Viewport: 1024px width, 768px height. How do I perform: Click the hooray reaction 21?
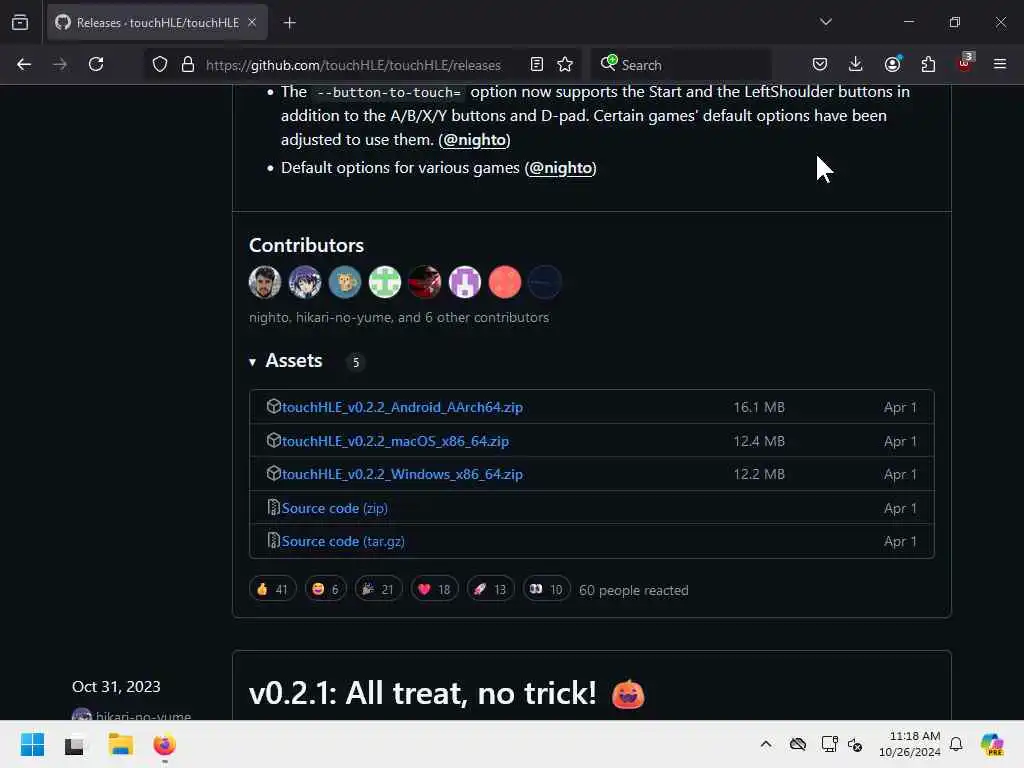point(378,590)
